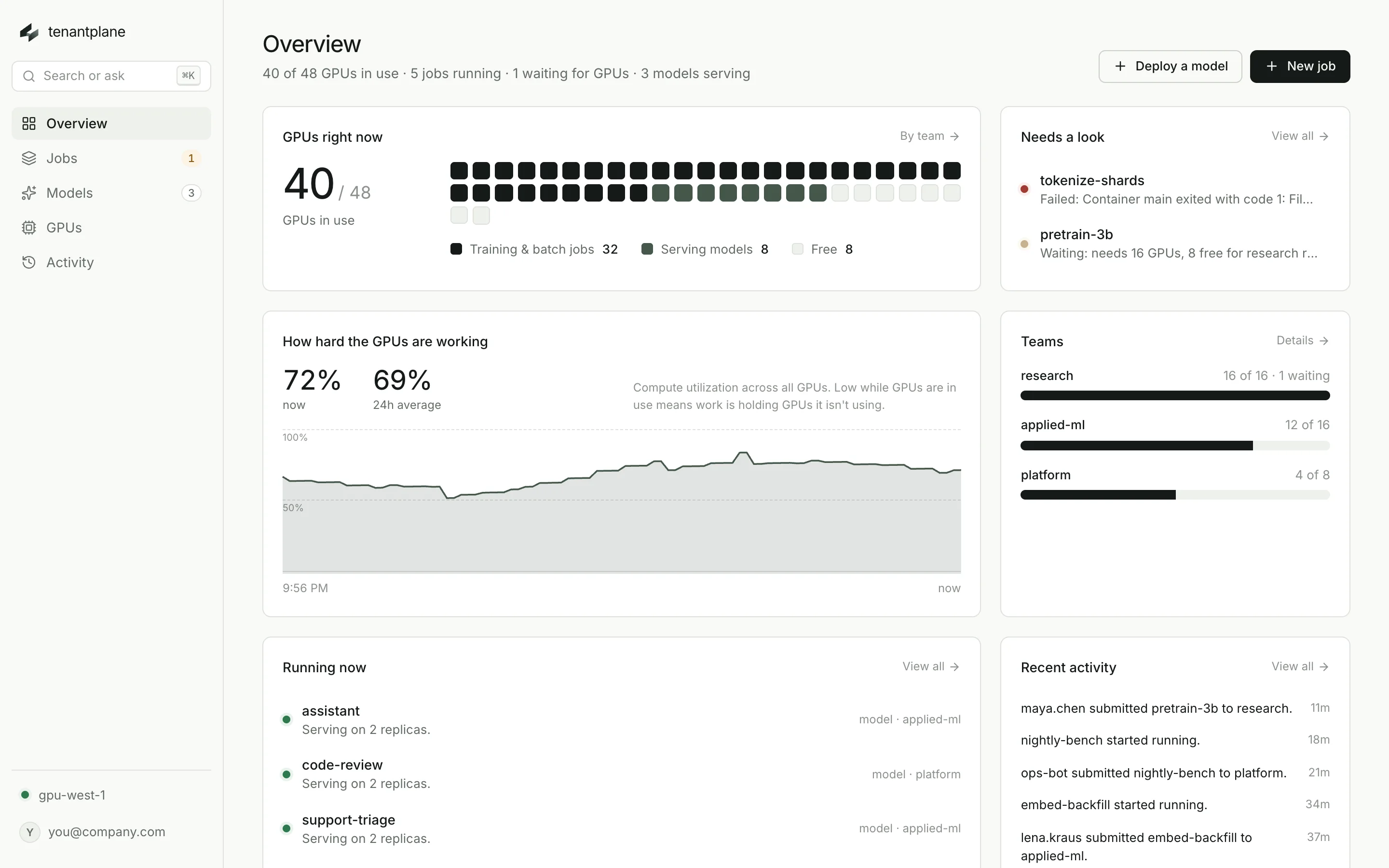Go to the Models section

pyautogui.click(x=111, y=193)
